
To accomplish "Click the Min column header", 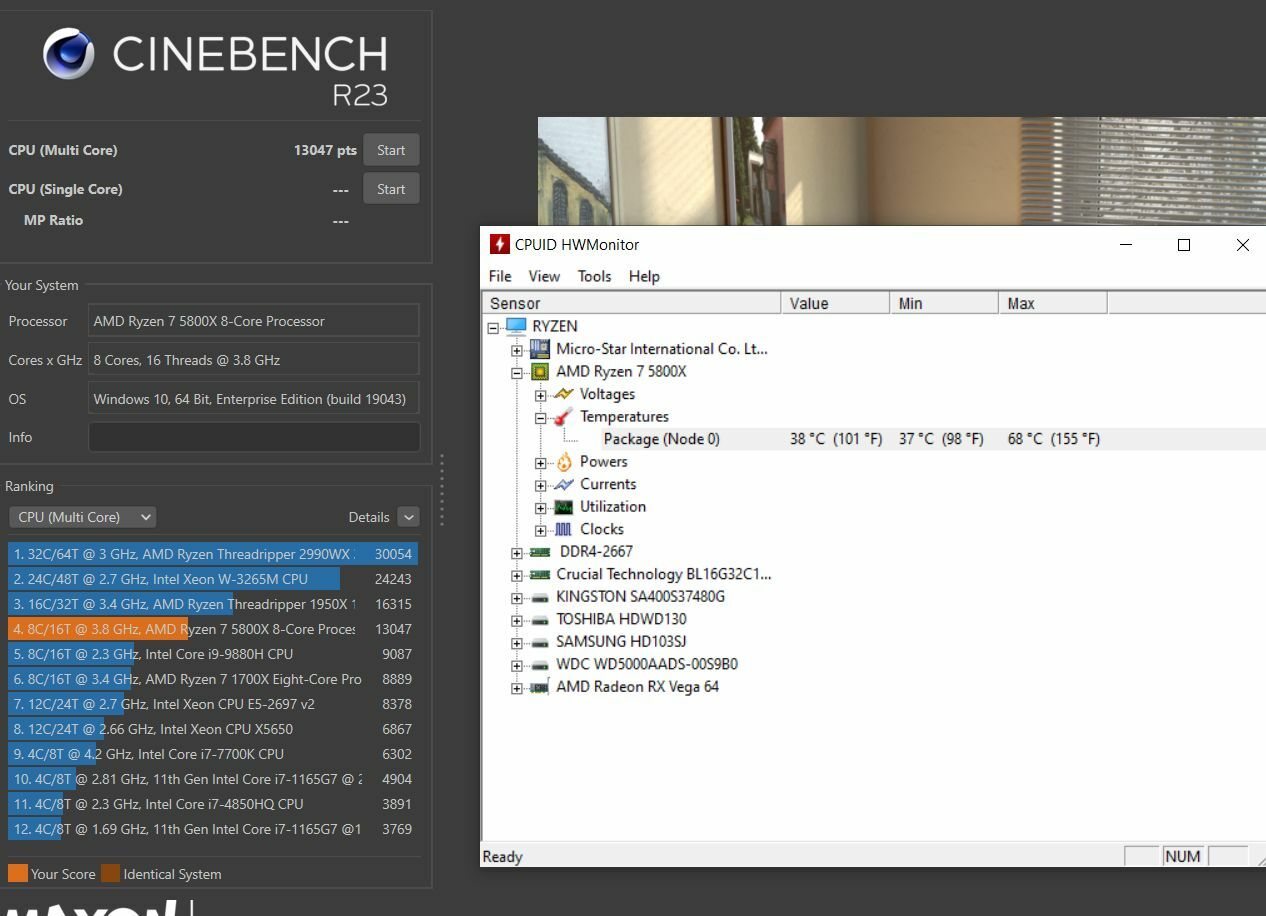I will click(x=945, y=303).
